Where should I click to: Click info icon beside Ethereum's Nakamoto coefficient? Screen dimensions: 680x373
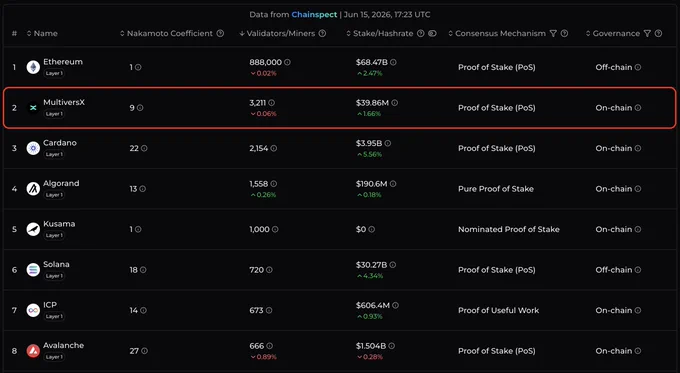tap(138, 67)
